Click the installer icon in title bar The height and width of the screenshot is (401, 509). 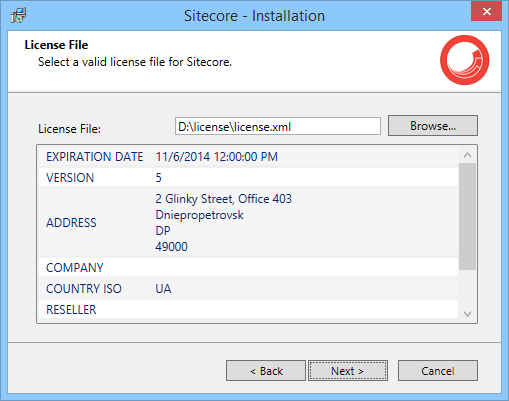click(x=18, y=15)
